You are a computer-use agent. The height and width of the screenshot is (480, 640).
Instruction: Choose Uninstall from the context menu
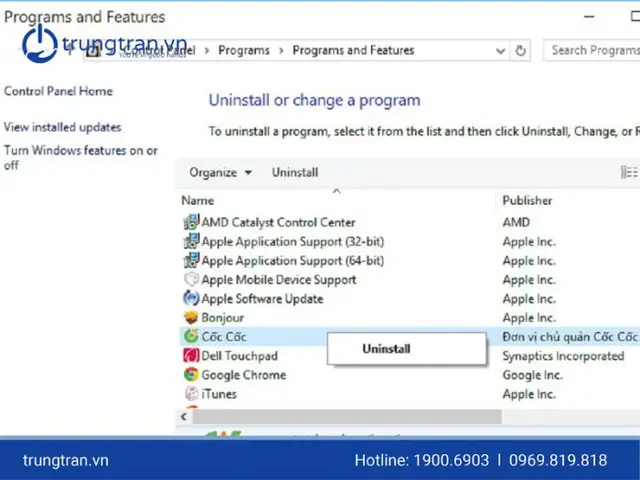(407, 349)
